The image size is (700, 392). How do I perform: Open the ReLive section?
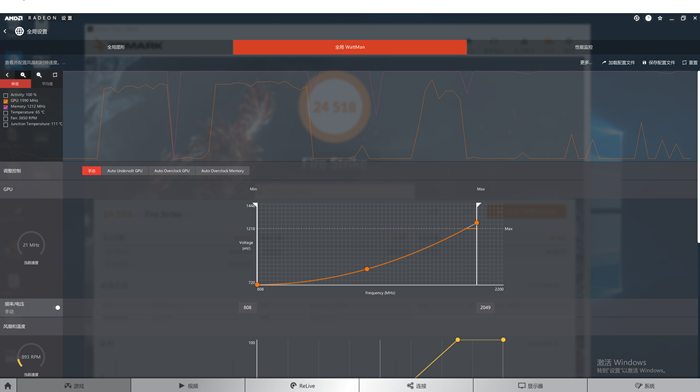(x=302, y=386)
